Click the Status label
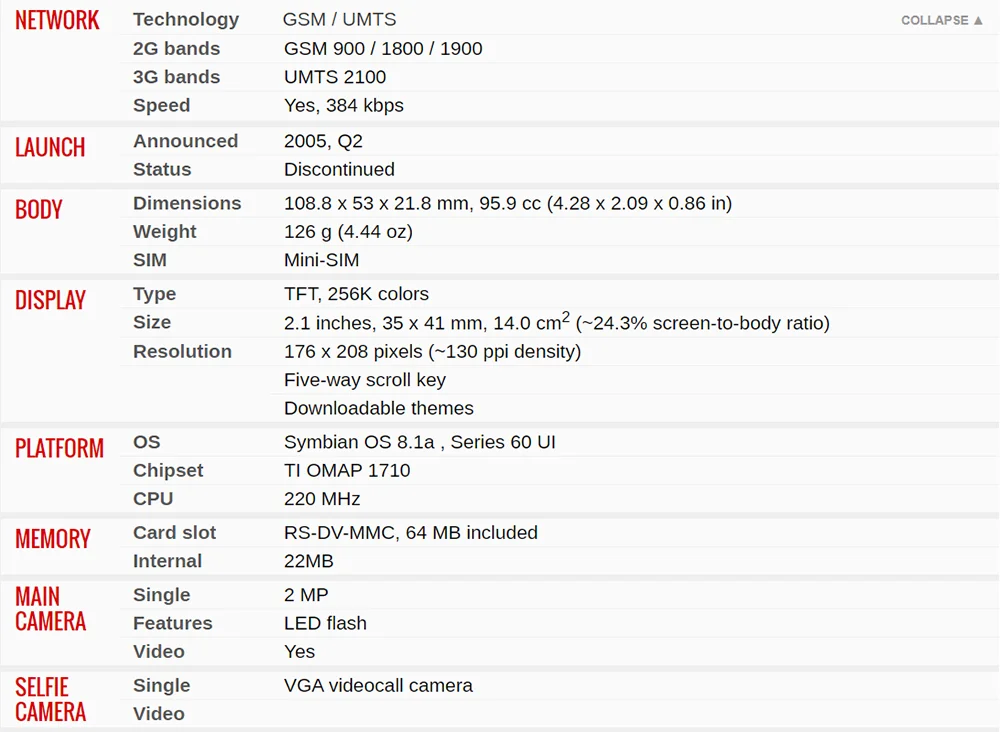 162,169
